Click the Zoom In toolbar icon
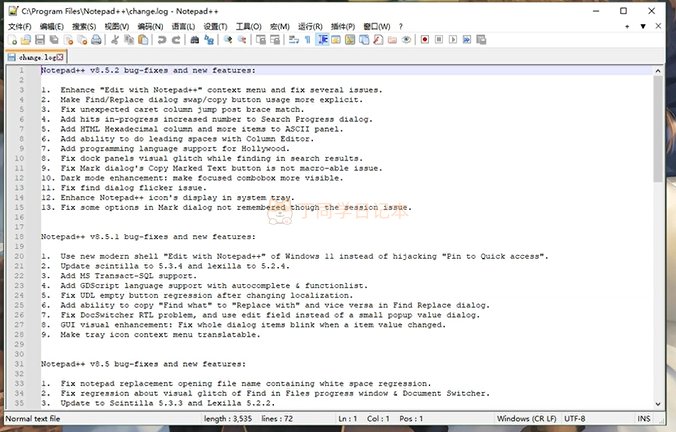 click(x=228, y=40)
